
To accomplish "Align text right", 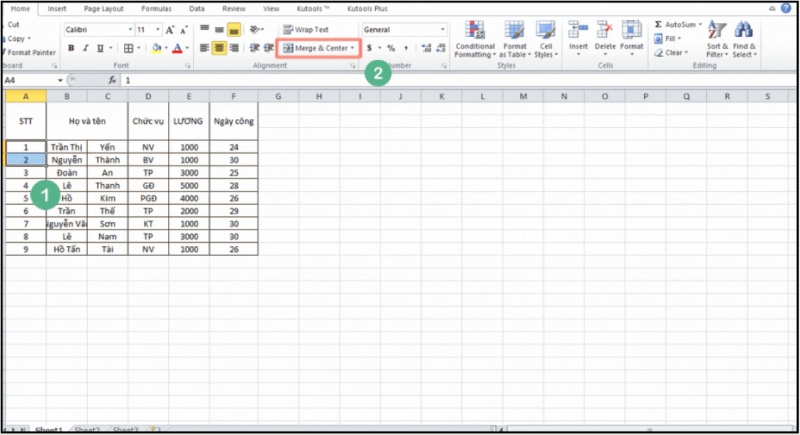I will point(234,48).
